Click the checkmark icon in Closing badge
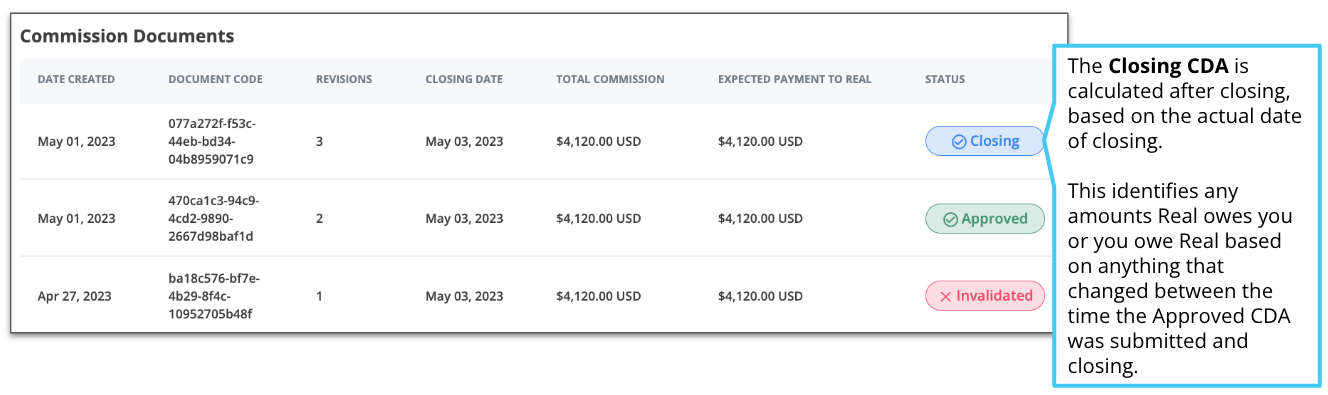Image resolution: width=1328 pixels, height=395 pixels. pyautogui.click(x=958, y=142)
